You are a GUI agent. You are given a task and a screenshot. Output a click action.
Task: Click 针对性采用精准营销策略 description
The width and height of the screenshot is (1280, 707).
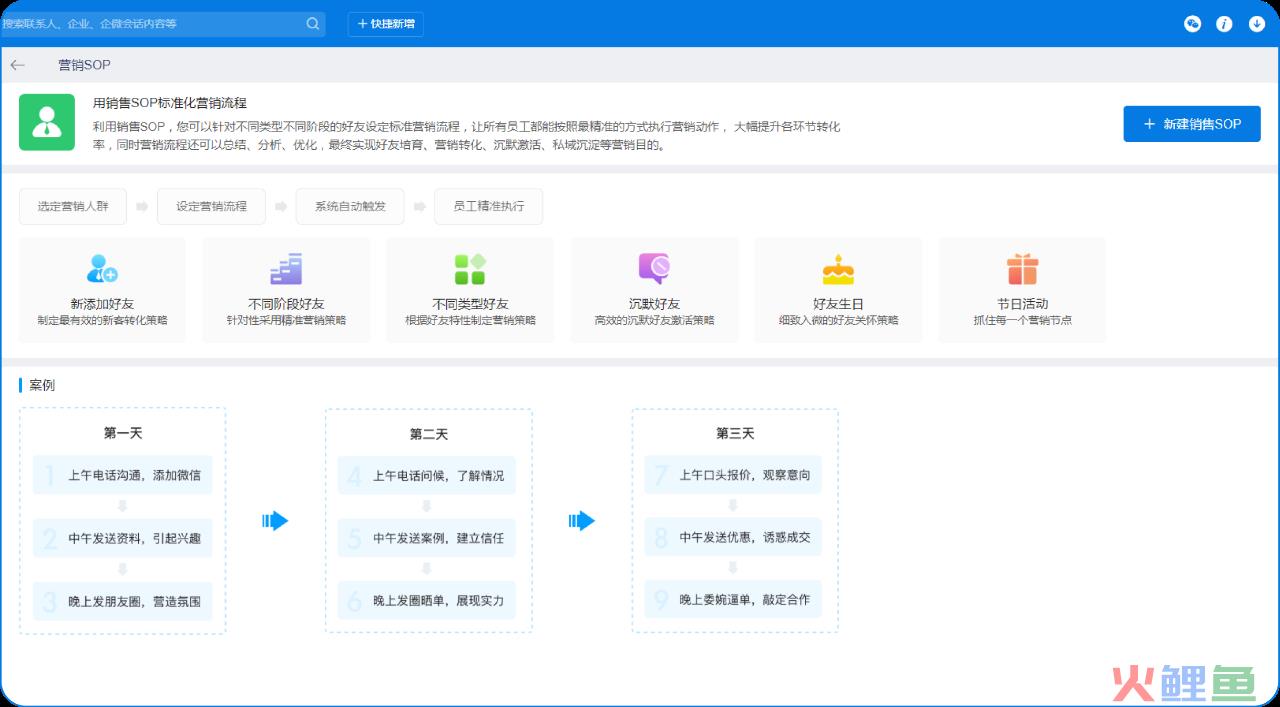286,321
